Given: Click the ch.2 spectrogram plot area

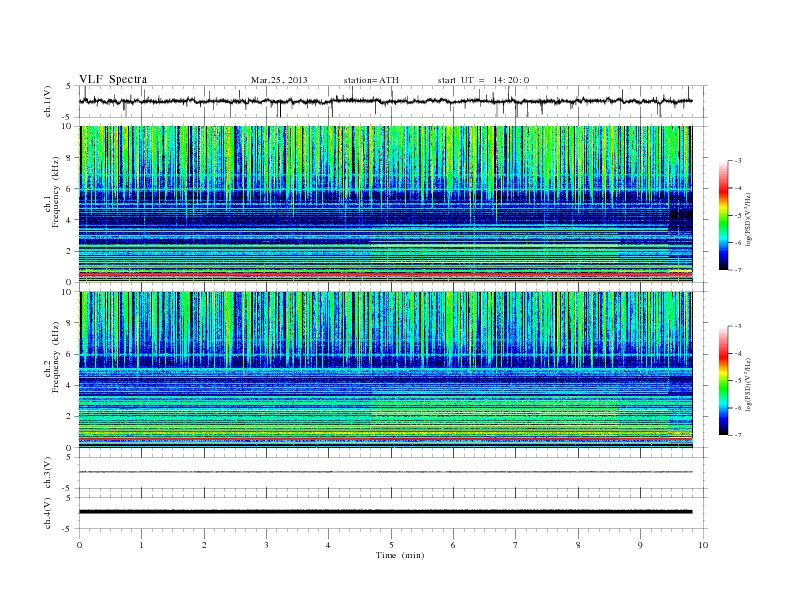Looking at the screenshot, I should [385, 370].
